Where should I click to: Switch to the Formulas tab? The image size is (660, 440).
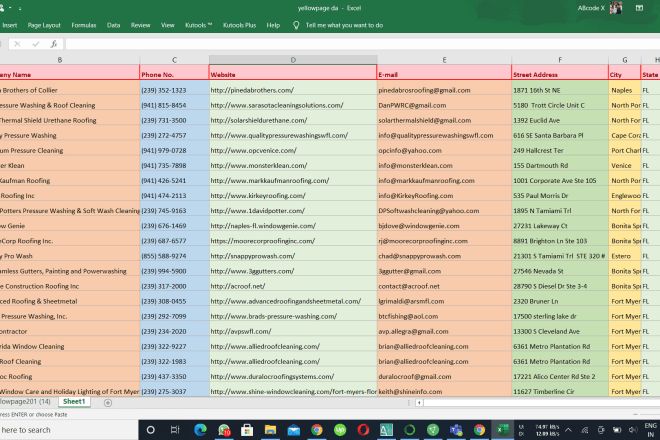click(84, 25)
